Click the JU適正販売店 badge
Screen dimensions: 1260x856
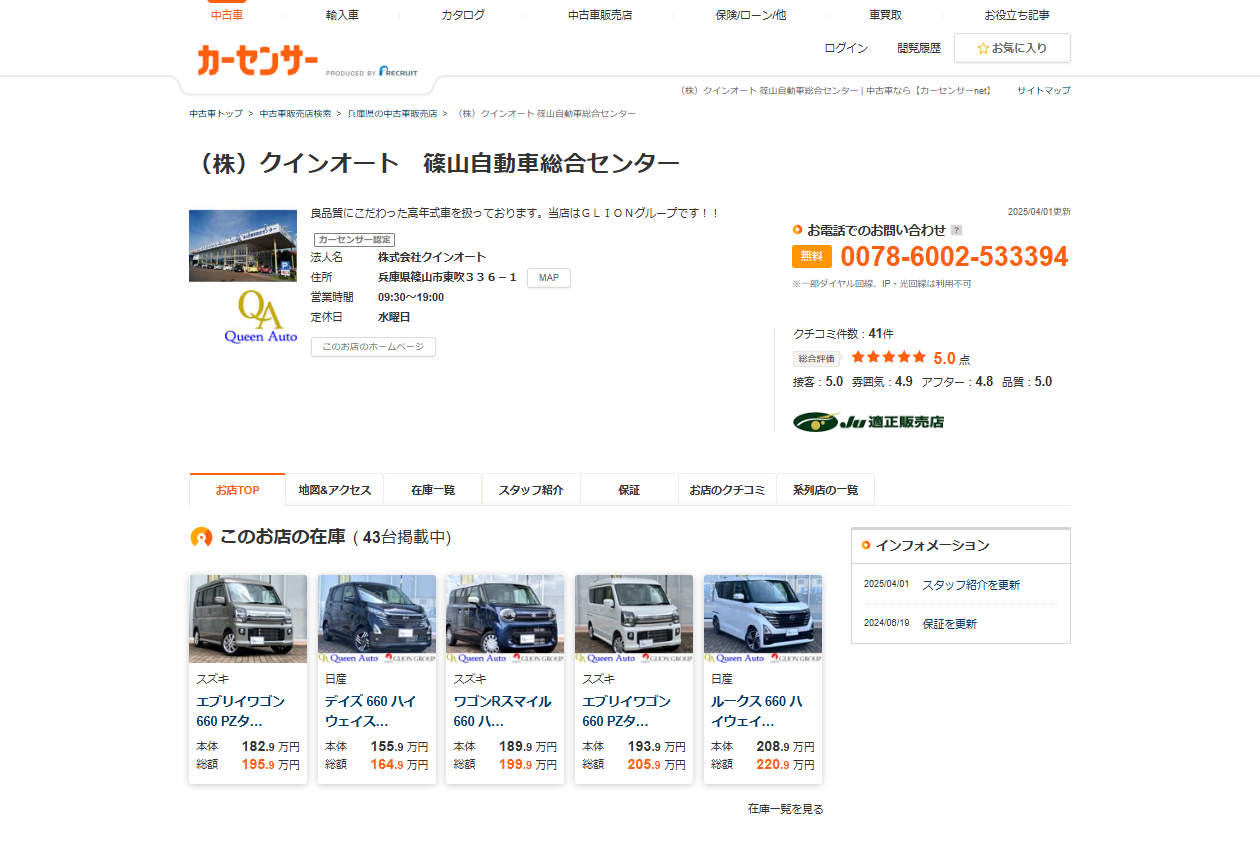868,421
